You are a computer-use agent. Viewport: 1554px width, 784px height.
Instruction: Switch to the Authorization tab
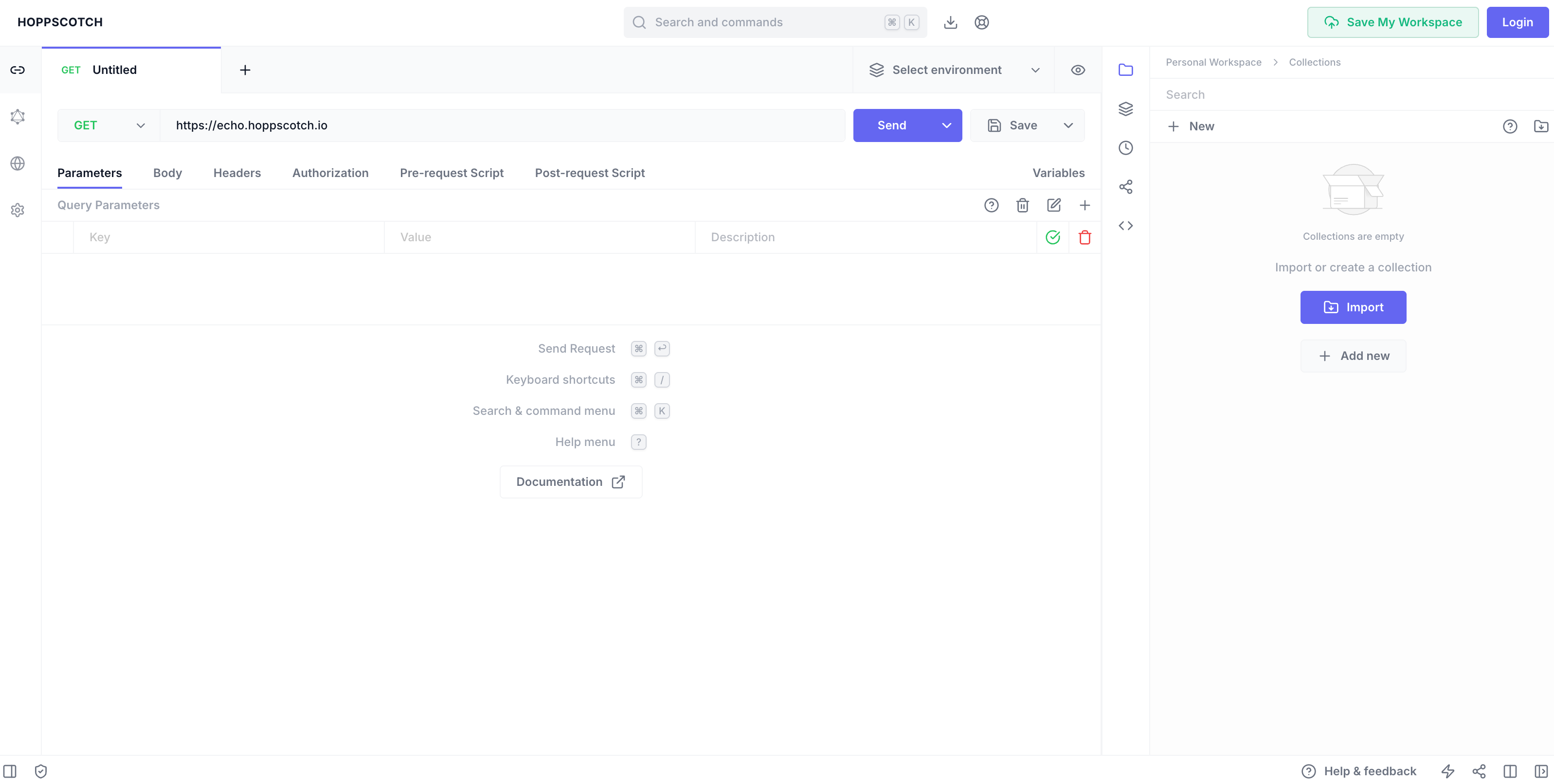(330, 173)
